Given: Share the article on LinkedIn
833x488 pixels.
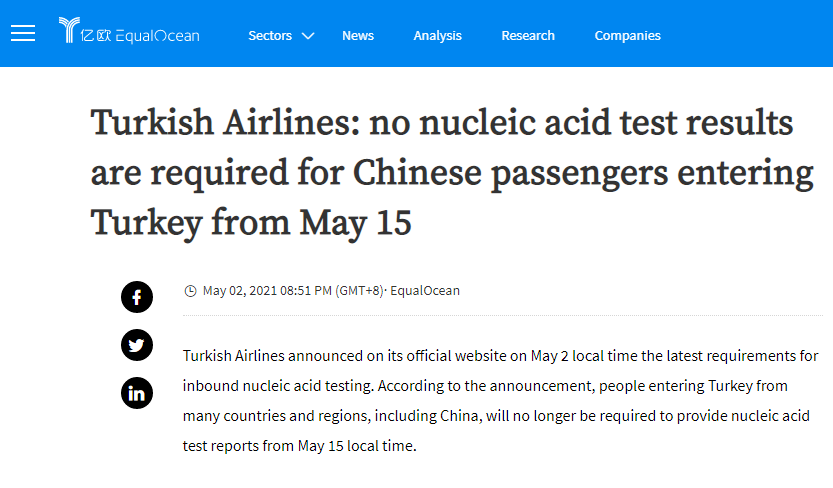Looking at the screenshot, I should pyautogui.click(x=137, y=393).
